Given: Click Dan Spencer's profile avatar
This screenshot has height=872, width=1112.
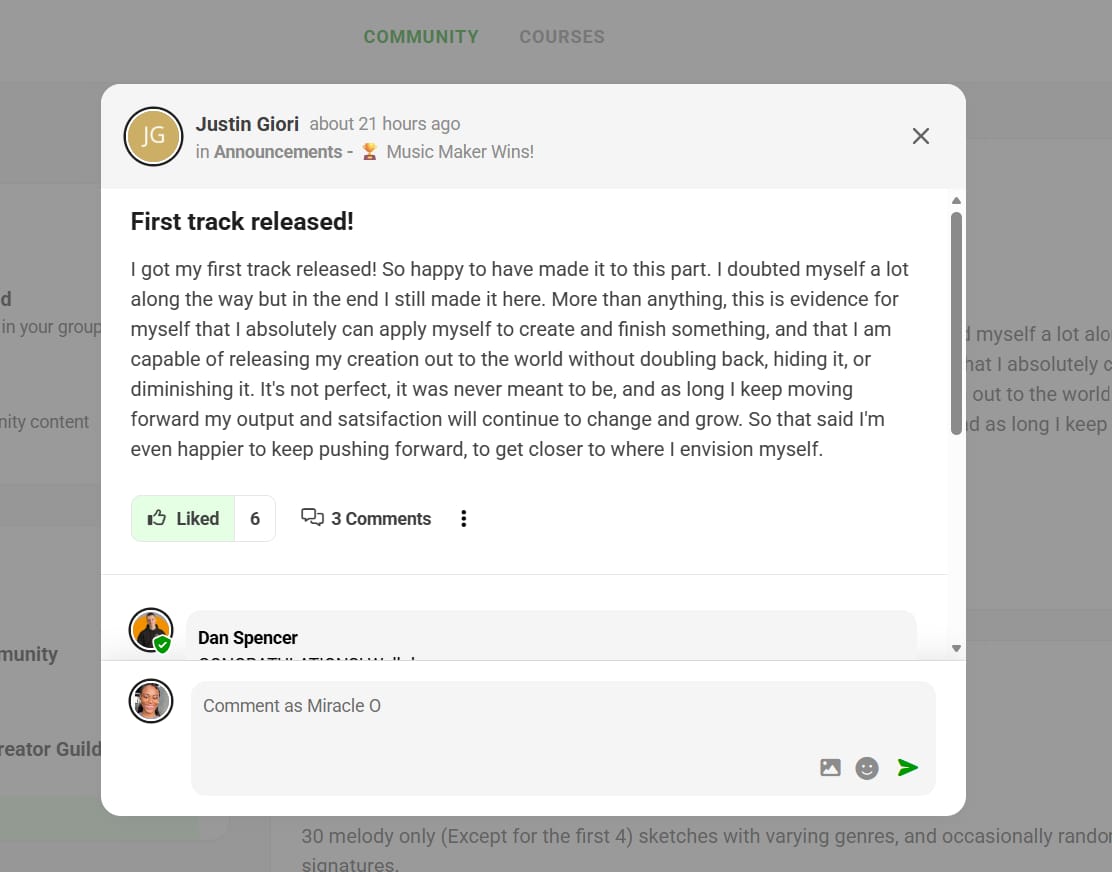Looking at the screenshot, I should tap(151, 630).
